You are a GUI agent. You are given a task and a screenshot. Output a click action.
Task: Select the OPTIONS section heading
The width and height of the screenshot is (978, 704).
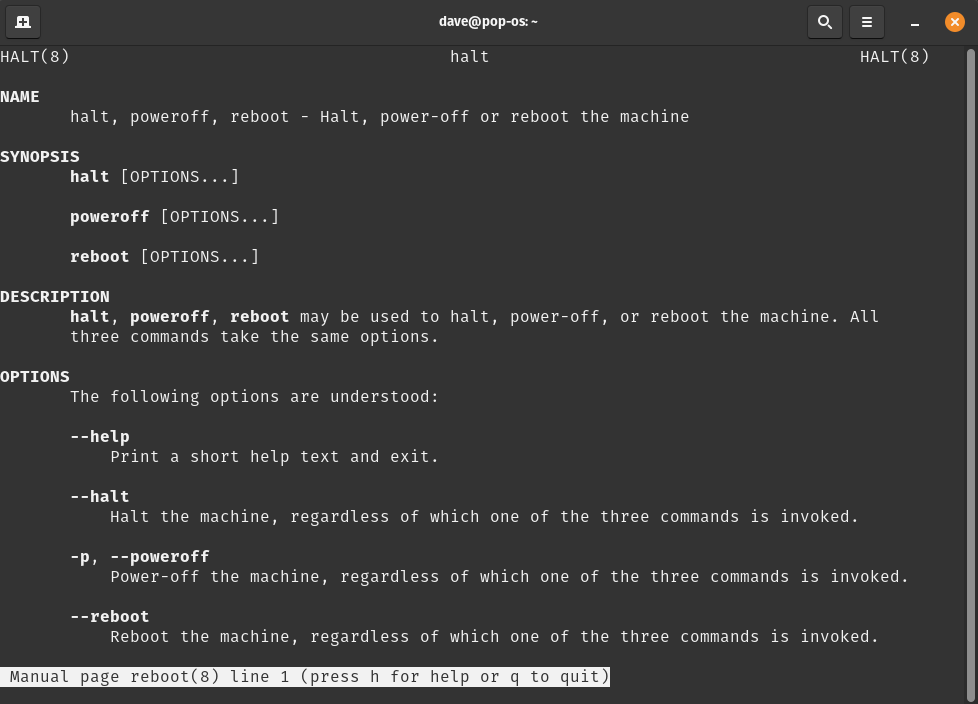34,376
